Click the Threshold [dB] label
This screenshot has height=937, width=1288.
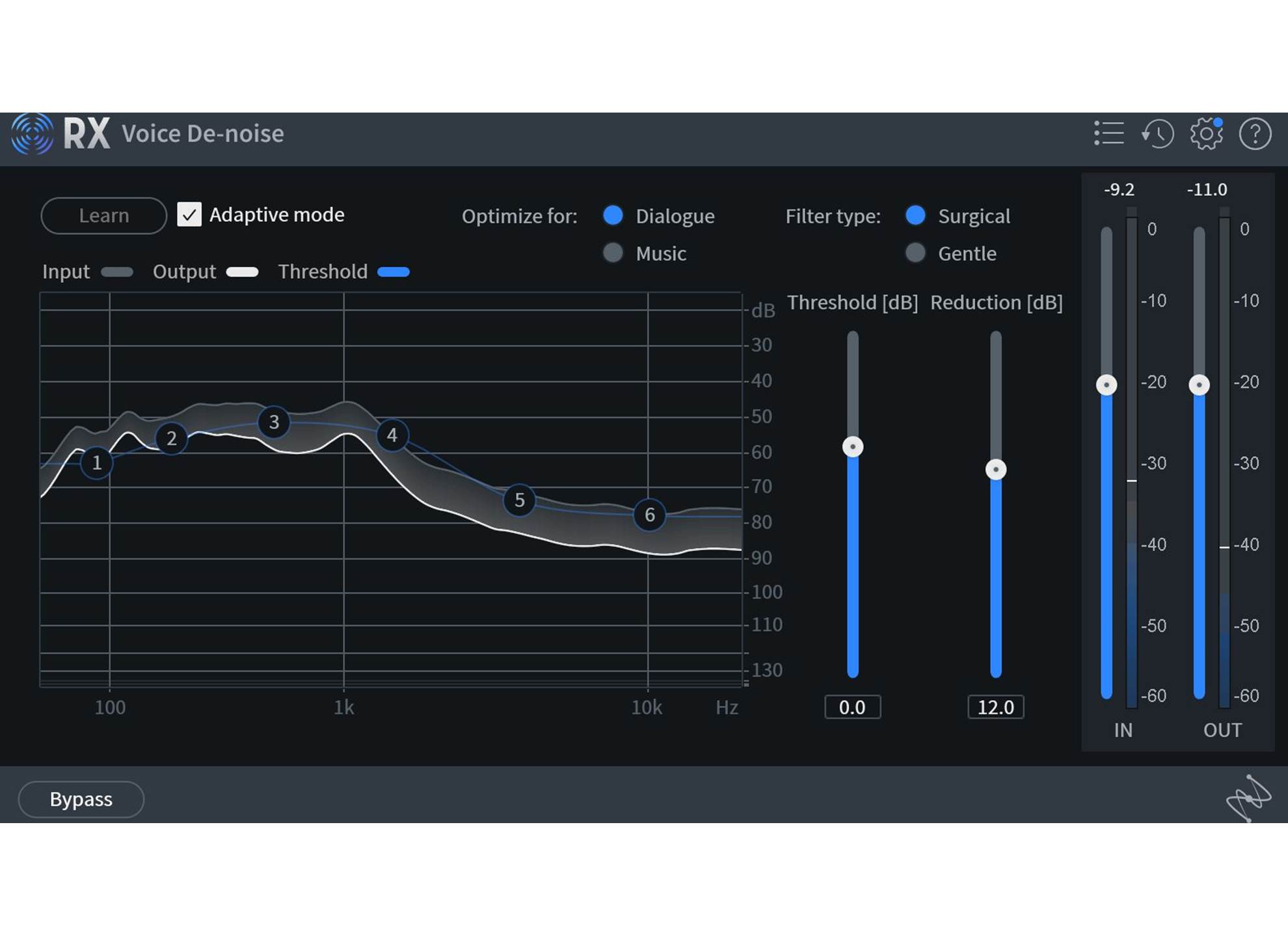pyautogui.click(x=853, y=303)
